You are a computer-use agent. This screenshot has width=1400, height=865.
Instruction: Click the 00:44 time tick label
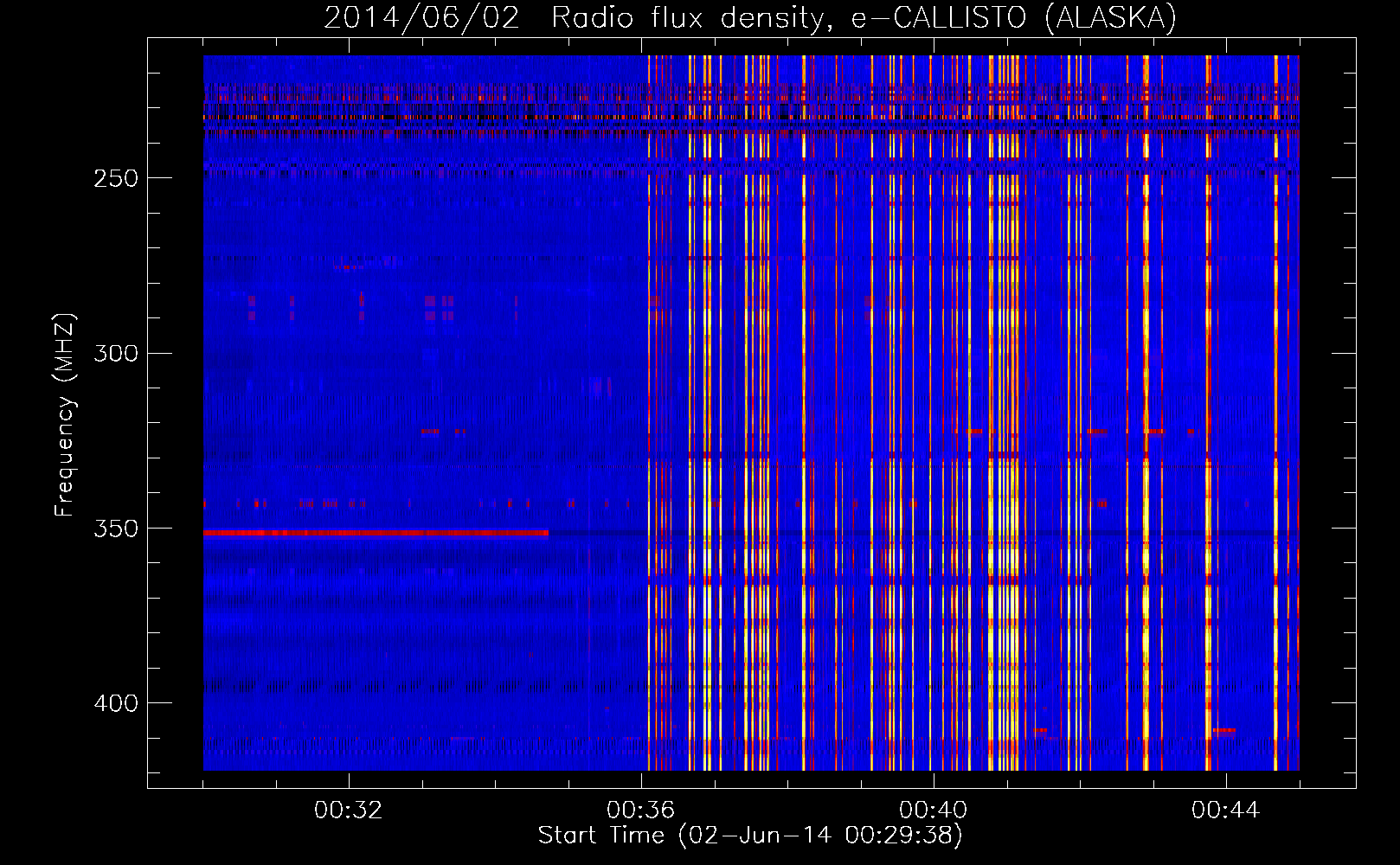click(x=1226, y=811)
